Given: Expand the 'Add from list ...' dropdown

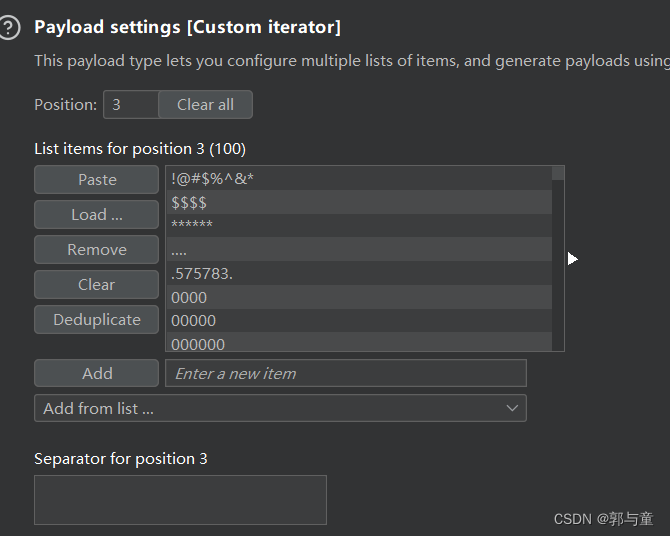Looking at the screenshot, I should (280, 408).
